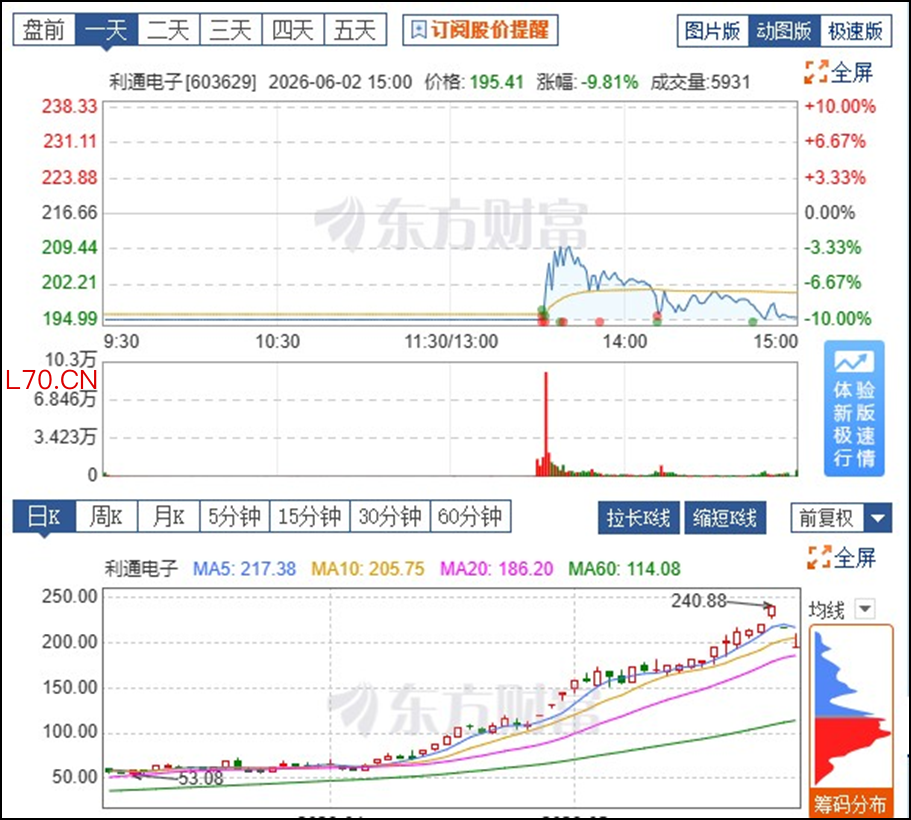
Task: Click the MA60: 114.08 legend
Action: [625, 568]
